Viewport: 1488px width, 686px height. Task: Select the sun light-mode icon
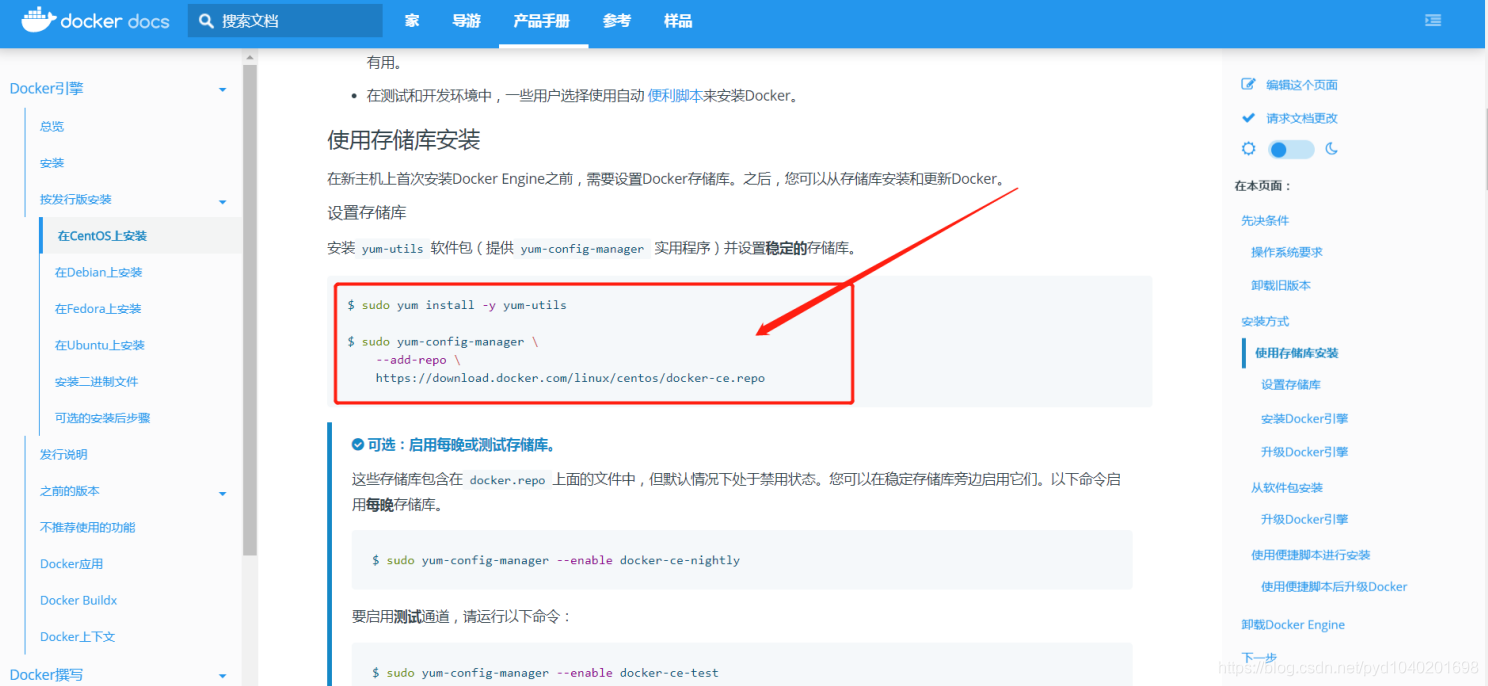tap(1248, 149)
